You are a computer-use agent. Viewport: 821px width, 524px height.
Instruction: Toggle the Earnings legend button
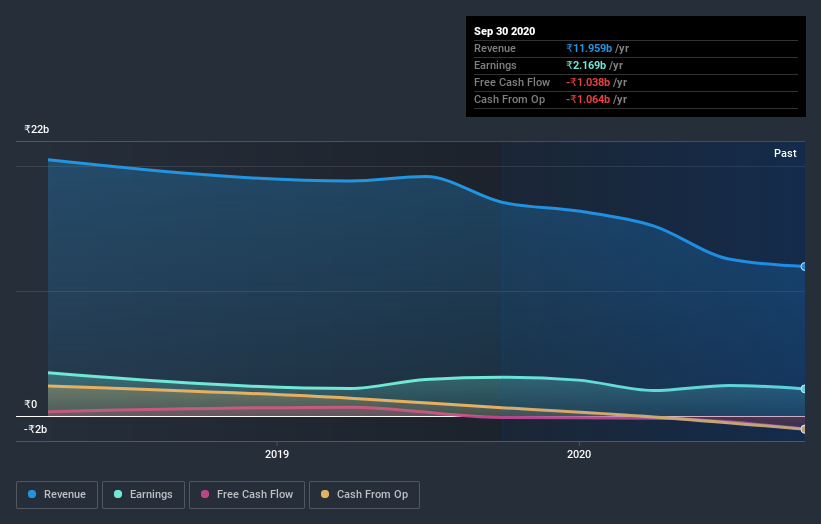tap(143, 495)
